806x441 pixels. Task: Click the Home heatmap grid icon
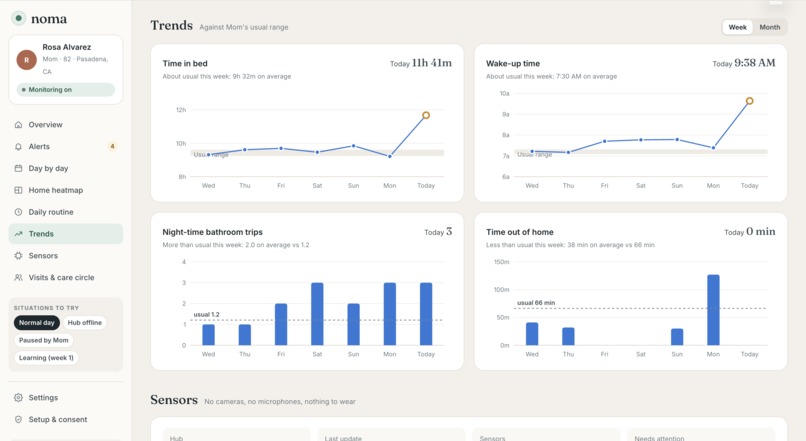[19, 190]
